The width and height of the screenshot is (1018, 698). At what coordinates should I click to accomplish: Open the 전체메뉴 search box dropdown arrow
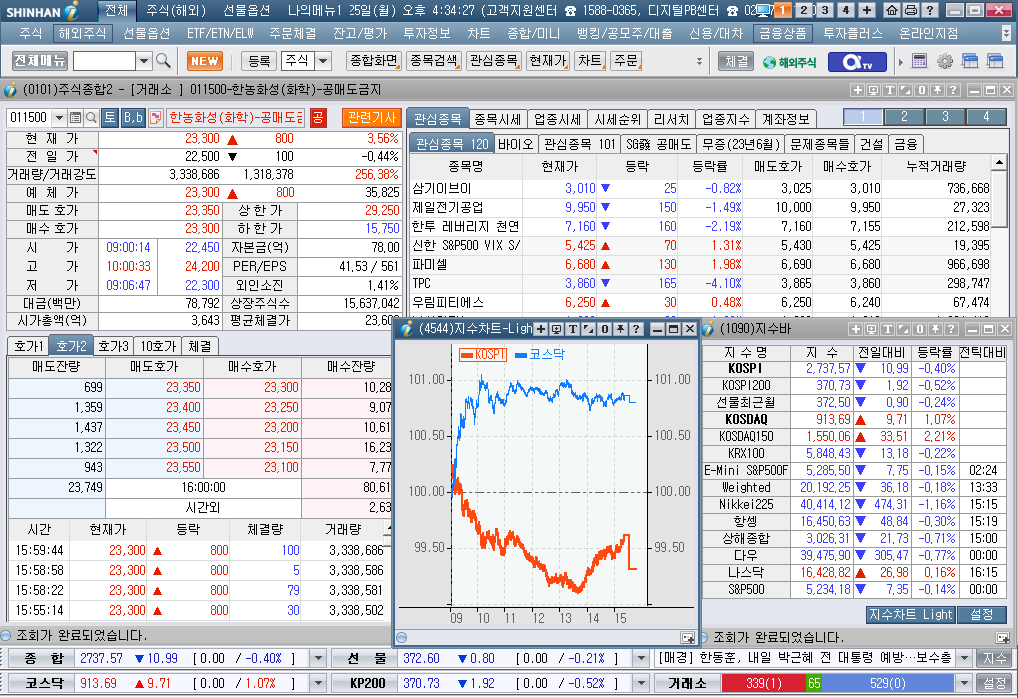pos(144,61)
